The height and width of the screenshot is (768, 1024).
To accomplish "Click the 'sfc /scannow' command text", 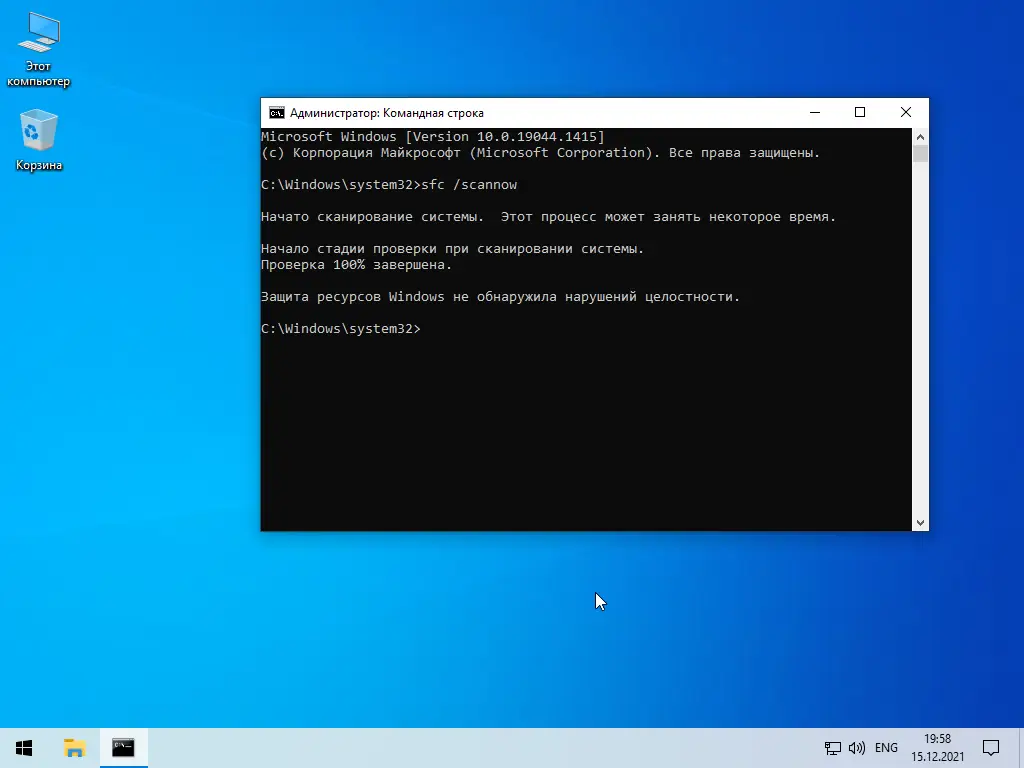I will click(469, 185).
